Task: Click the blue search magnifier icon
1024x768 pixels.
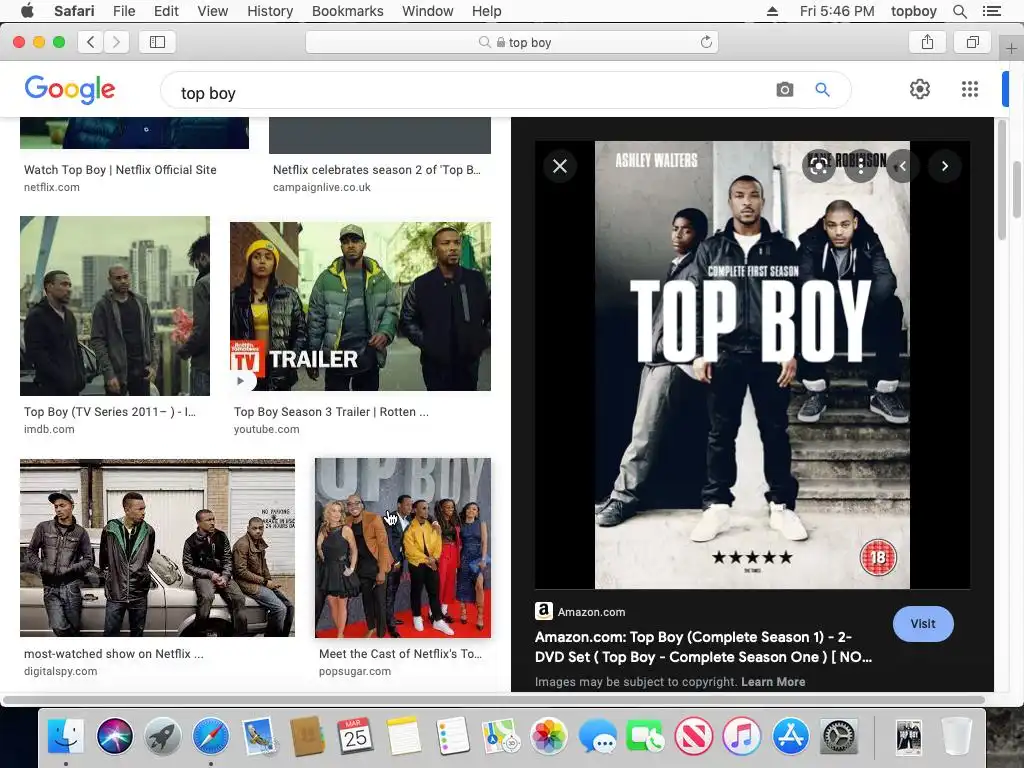Action: pyautogui.click(x=822, y=89)
